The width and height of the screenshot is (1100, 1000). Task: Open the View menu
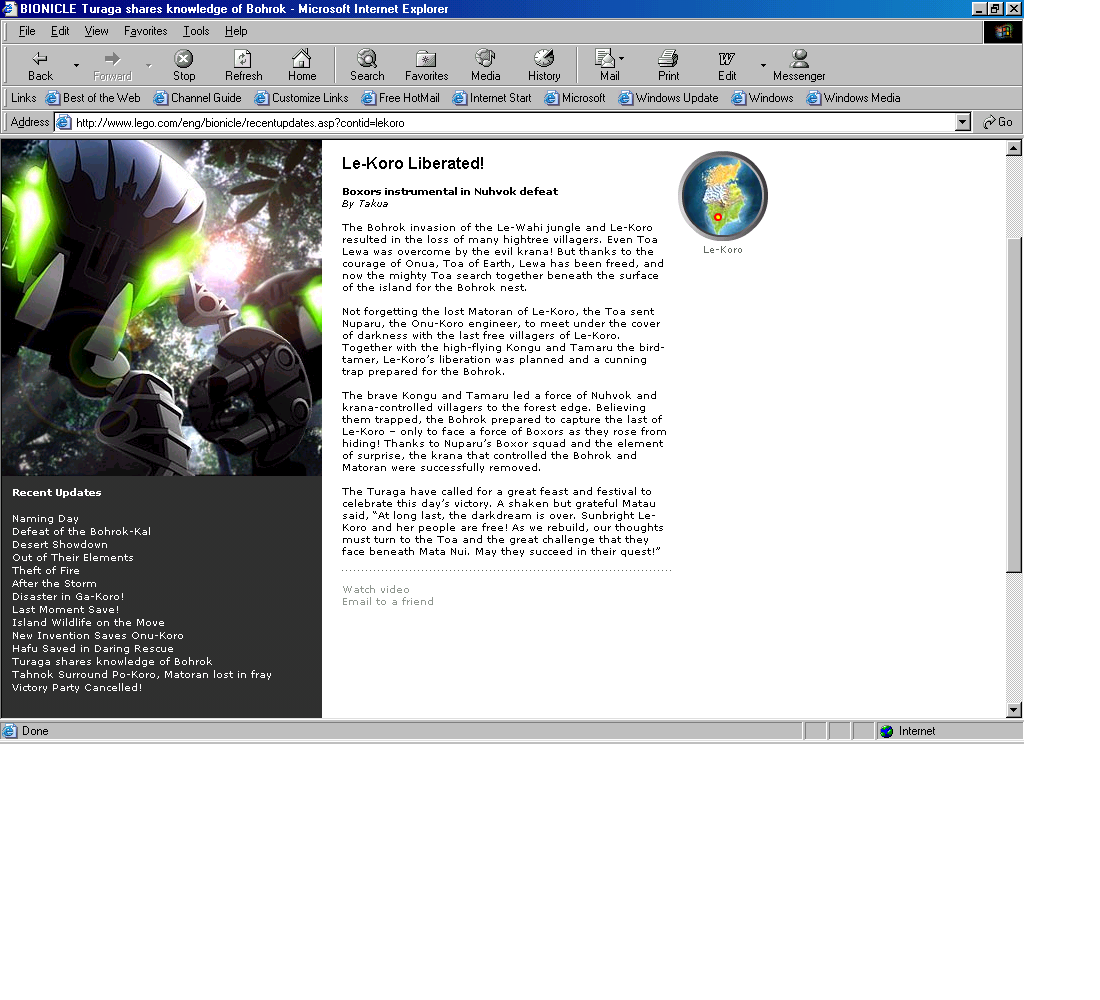(x=96, y=31)
